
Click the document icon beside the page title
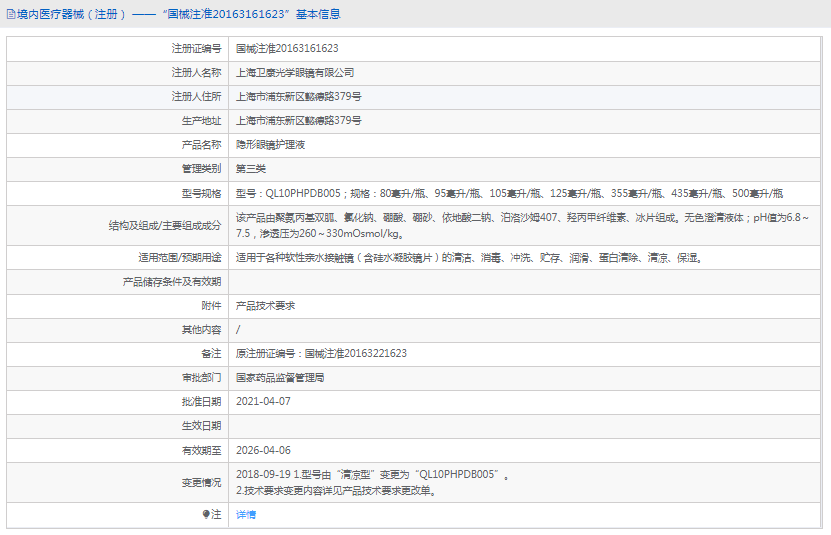coord(11,14)
